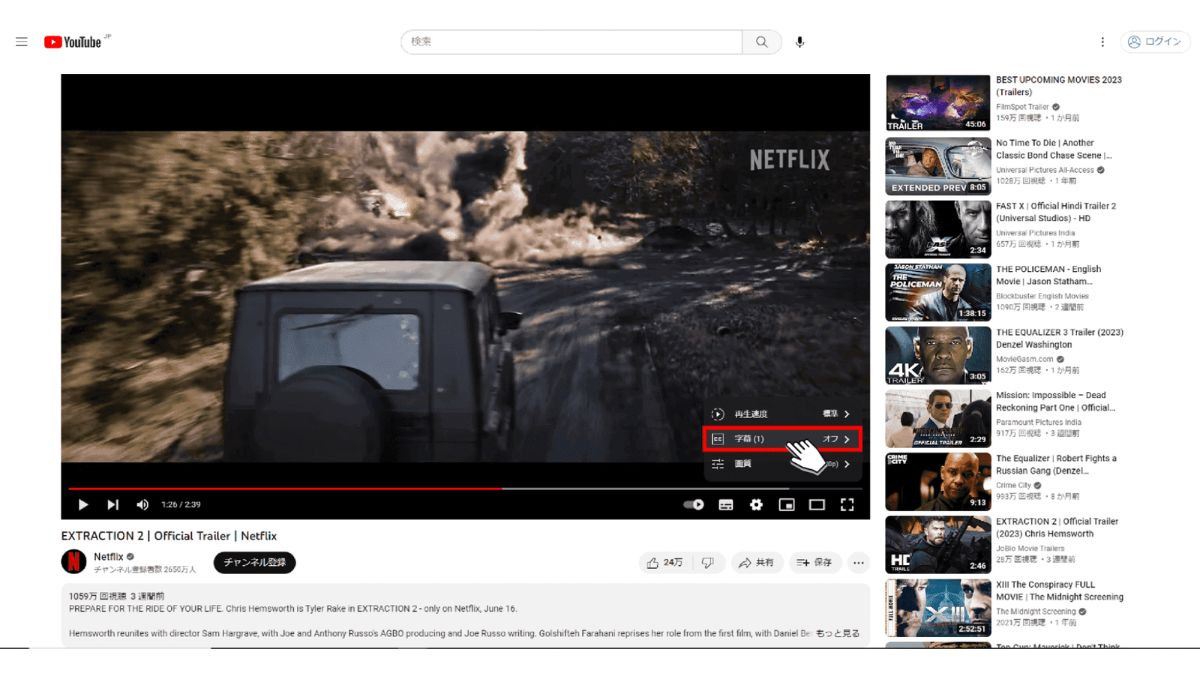This screenshot has width=1200, height=675.
Task: Open the 画質 quality submenu
Action: [x=780, y=464]
